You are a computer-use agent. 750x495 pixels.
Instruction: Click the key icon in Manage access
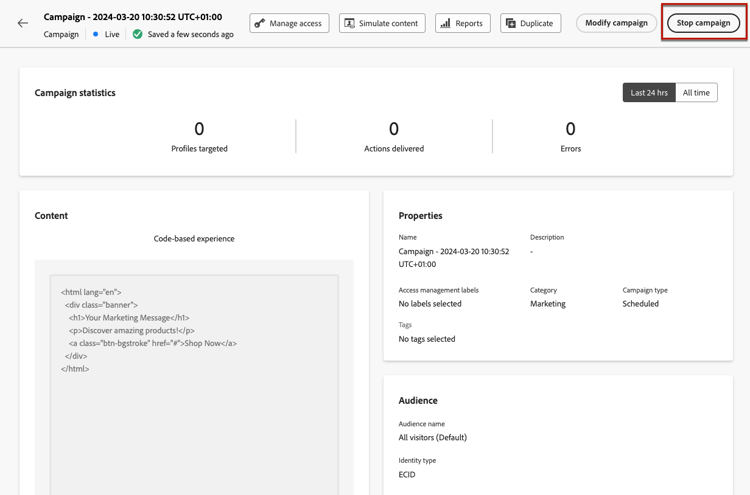pos(260,23)
